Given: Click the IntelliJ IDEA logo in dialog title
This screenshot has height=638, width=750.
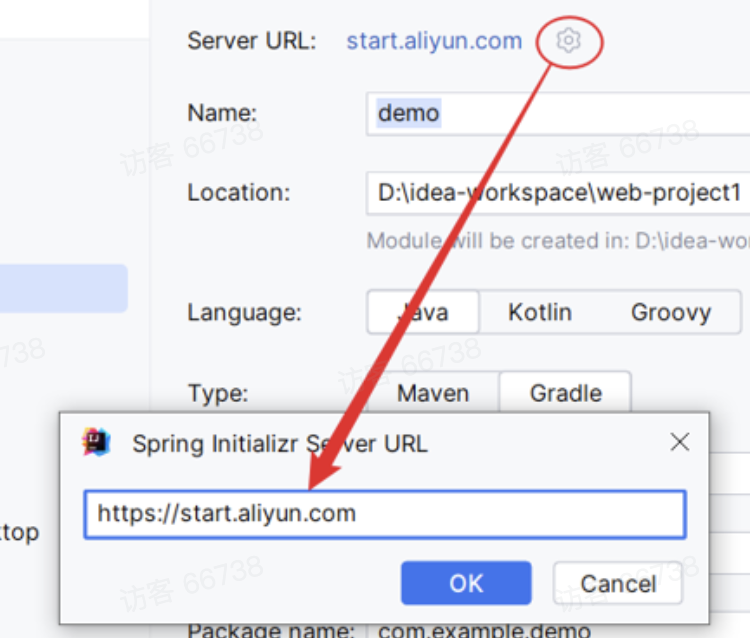Looking at the screenshot, I should click(x=96, y=442).
